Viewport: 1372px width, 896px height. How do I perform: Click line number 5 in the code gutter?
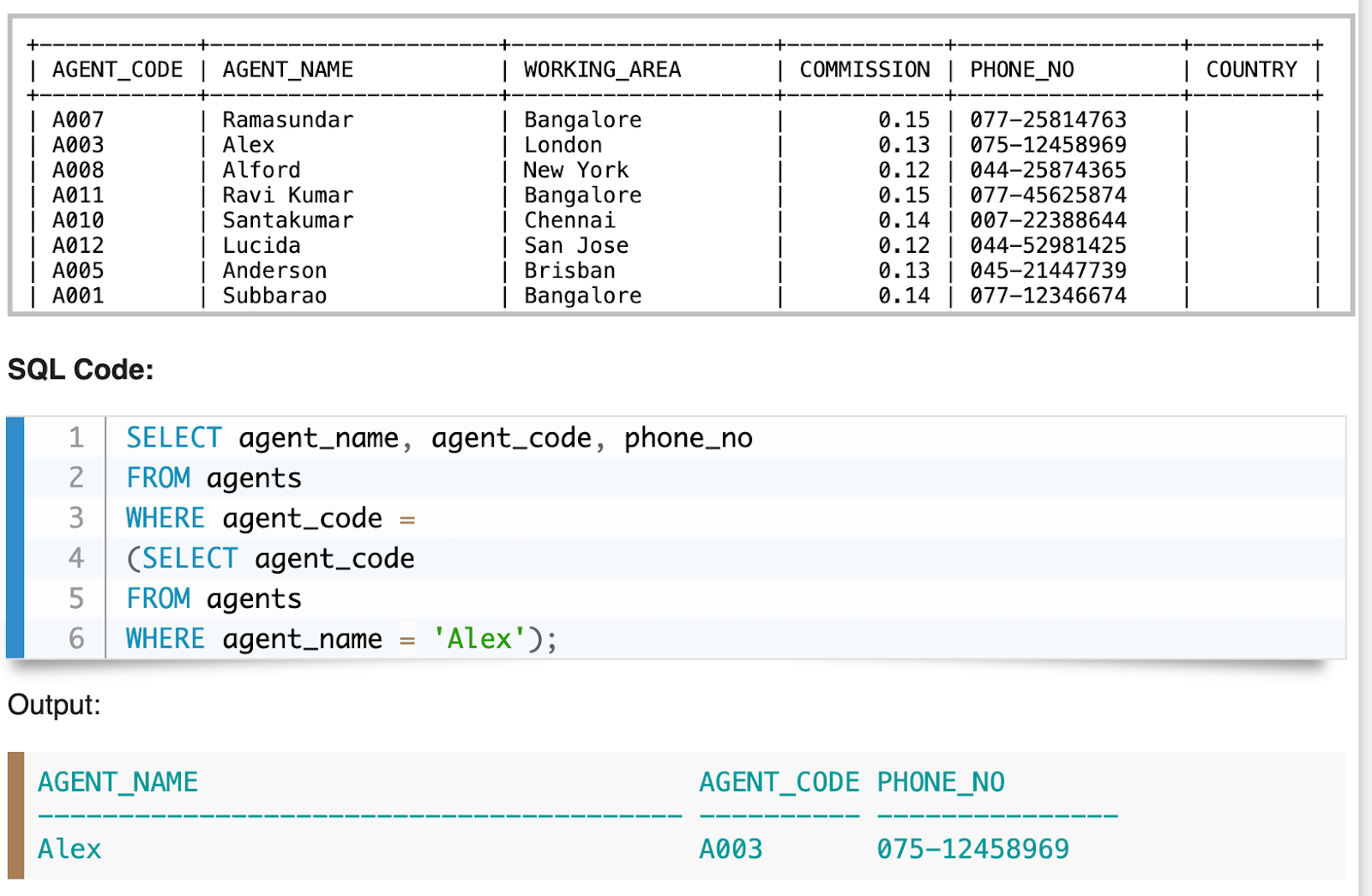click(x=76, y=598)
